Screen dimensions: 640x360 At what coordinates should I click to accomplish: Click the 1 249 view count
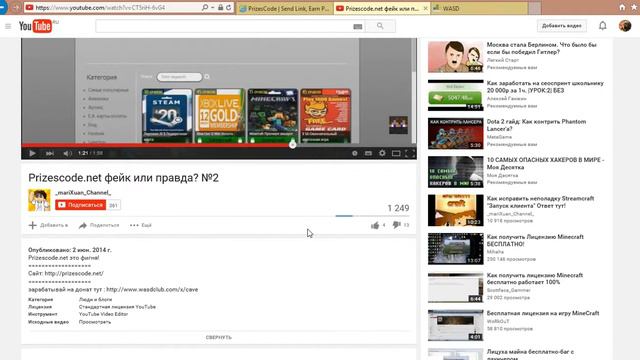(398, 208)
